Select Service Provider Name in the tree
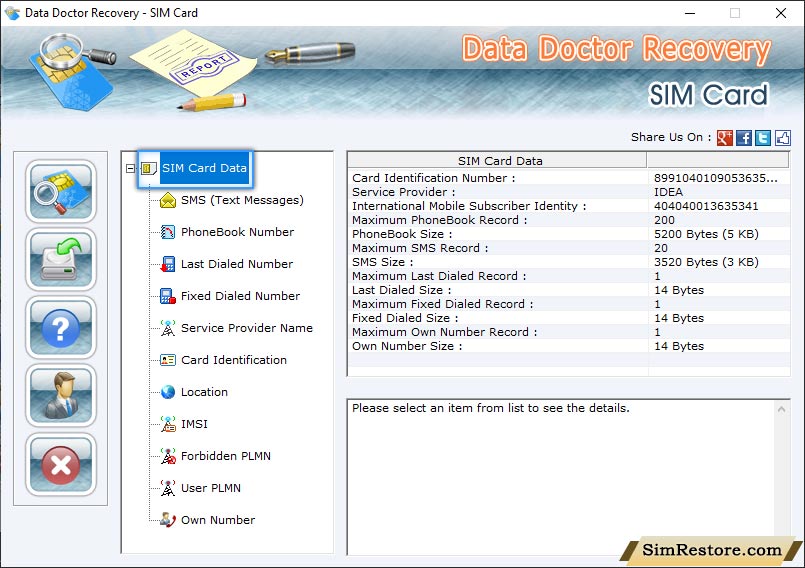Viewport: 805px width, 568px height. click(246, 328)
